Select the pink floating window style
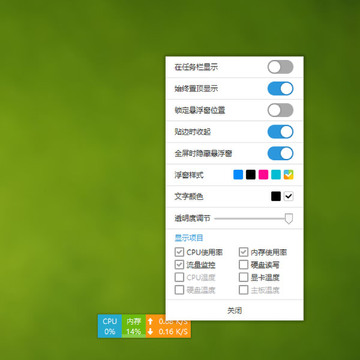 [263, 175]
